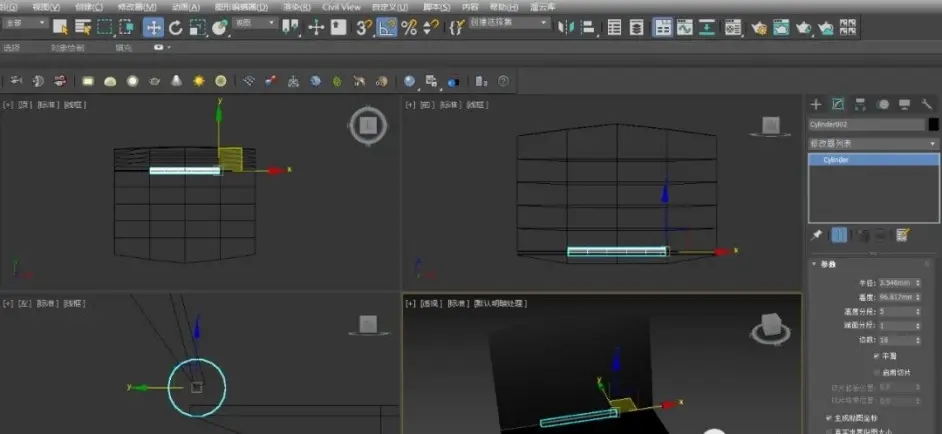Select the Rotate tool in toolbar

[x=176, y=27]
